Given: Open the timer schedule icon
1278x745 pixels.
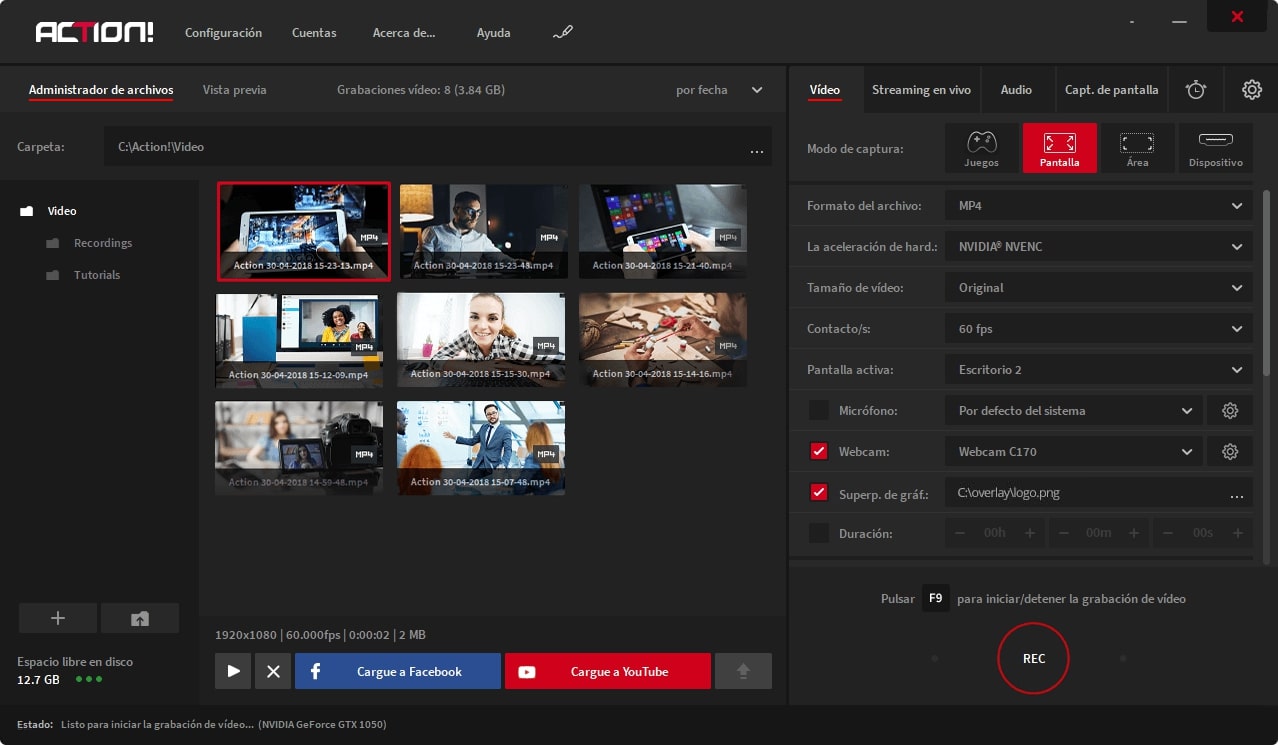Looking at the screenshot, I should click(x=1196, y=90).
